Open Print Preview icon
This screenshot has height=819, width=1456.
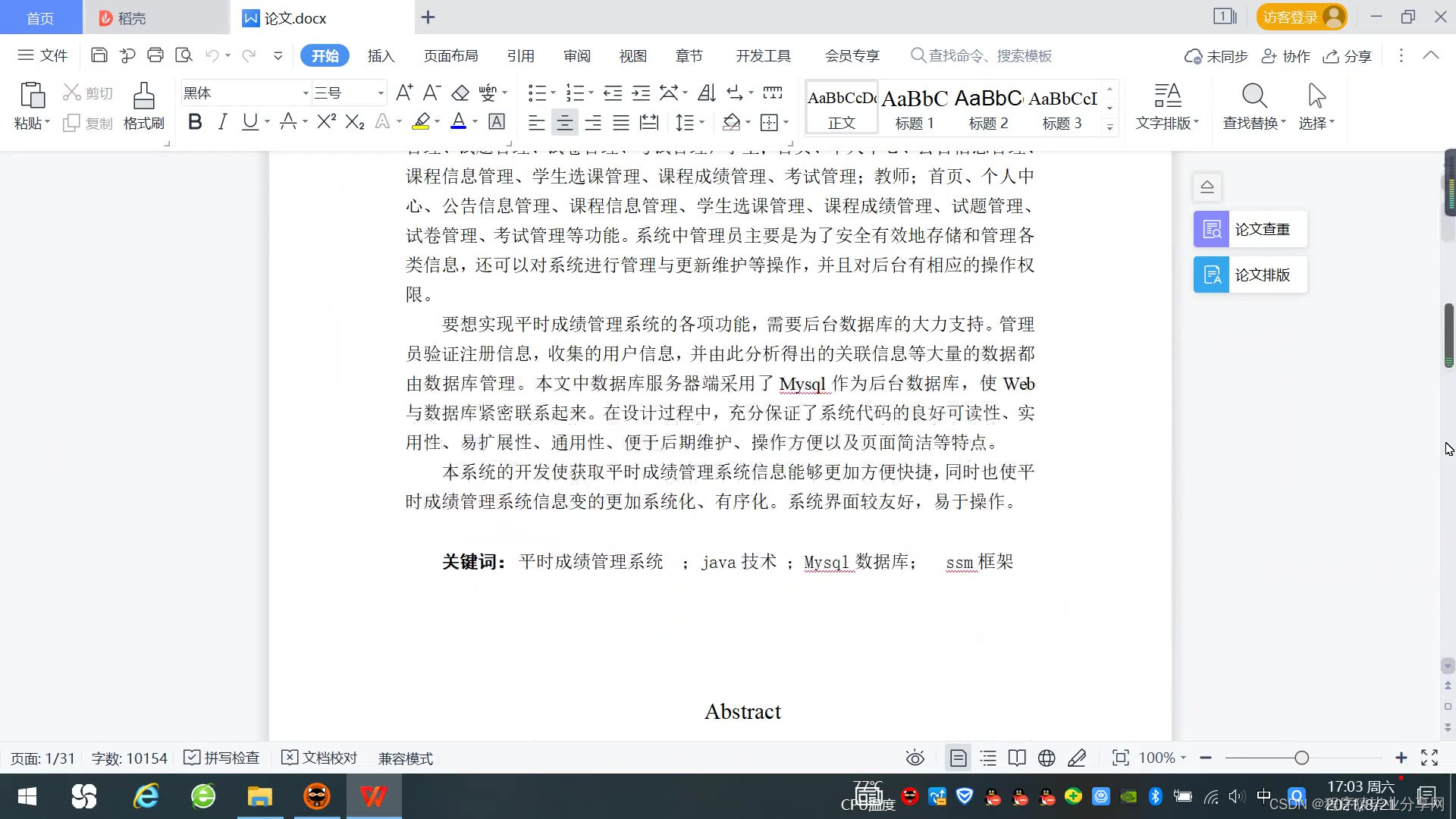tap(184, 55)
